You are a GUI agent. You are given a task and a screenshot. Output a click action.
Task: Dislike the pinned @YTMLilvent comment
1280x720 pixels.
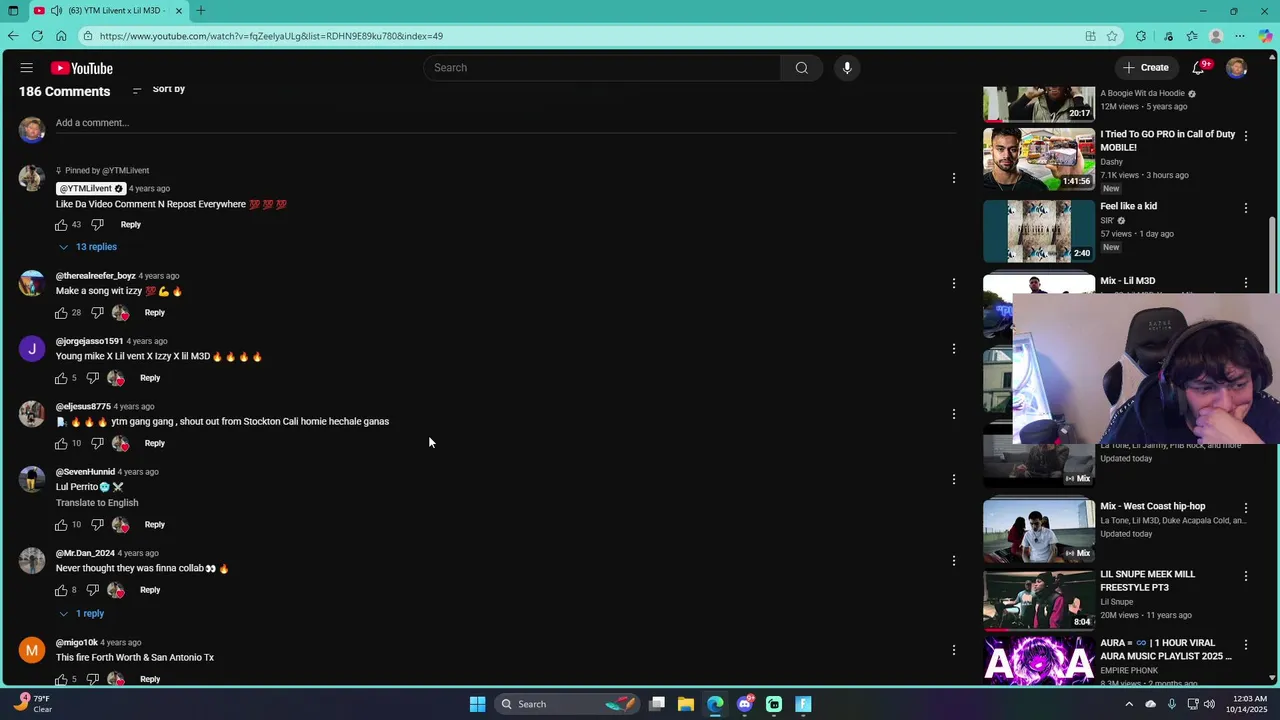click(x=97, y=225)
